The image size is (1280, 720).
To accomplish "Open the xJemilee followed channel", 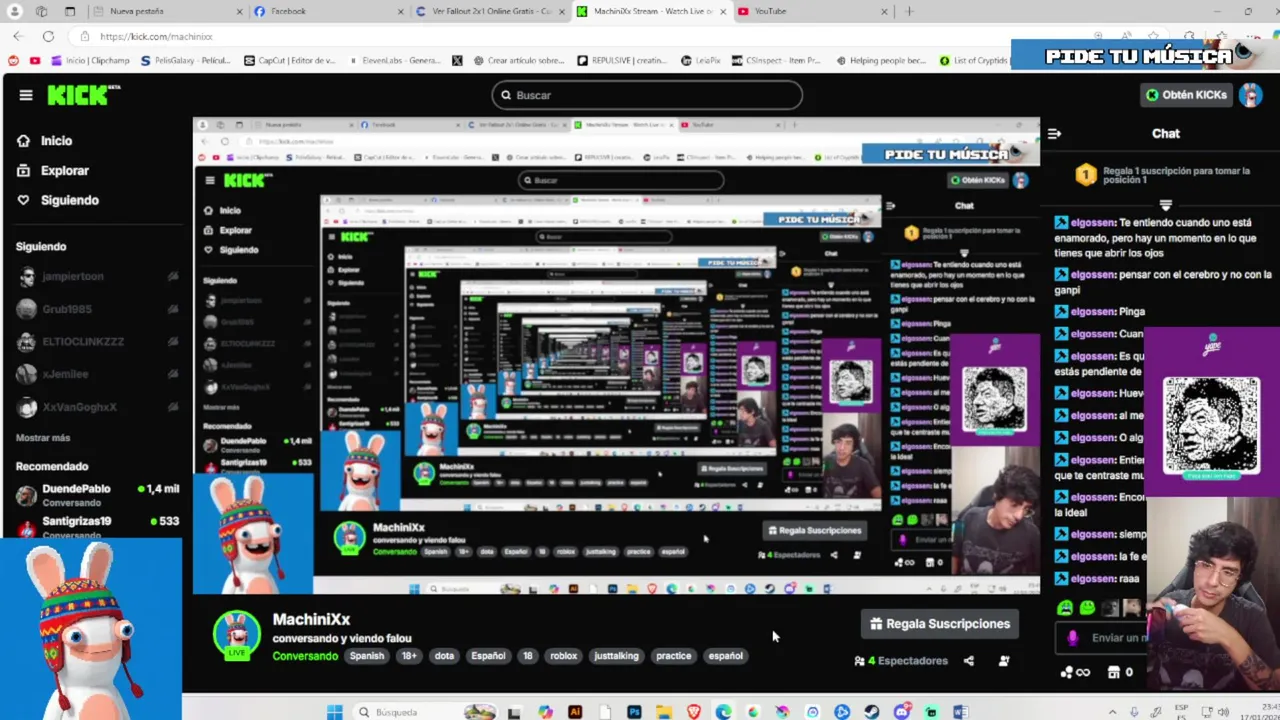I will point(96,374).
